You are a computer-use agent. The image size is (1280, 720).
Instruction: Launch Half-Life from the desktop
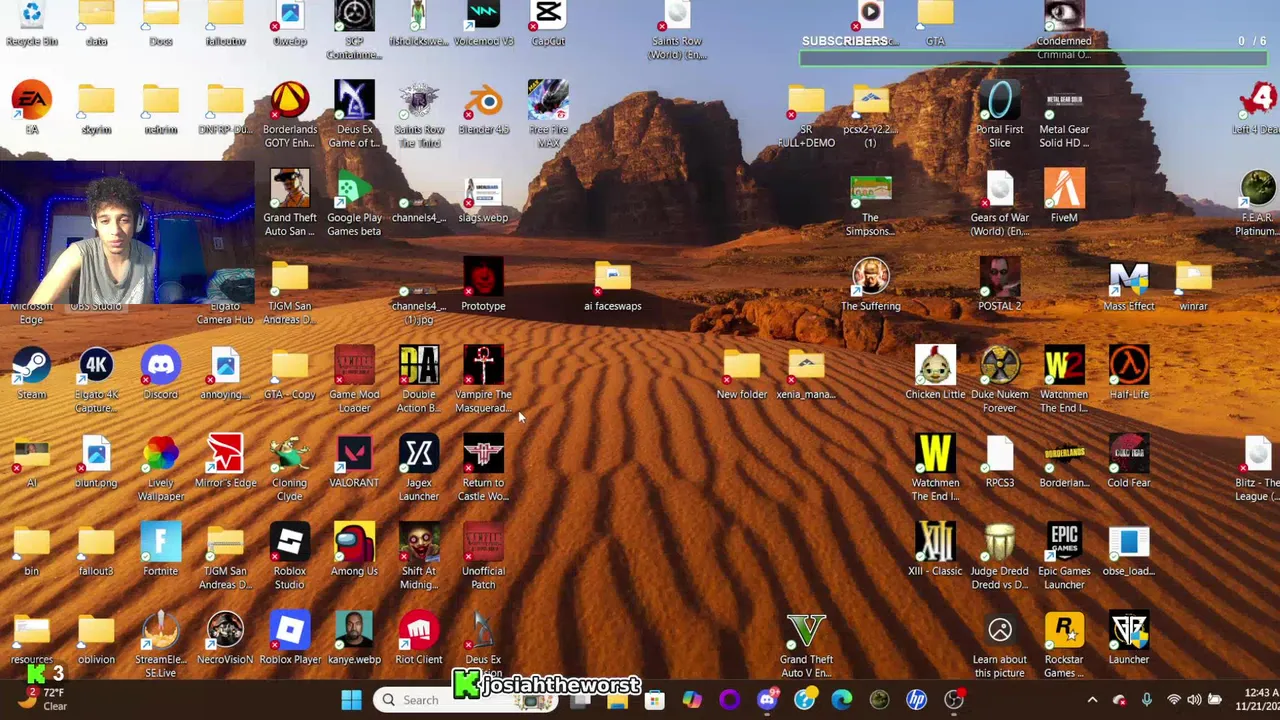1129,374
